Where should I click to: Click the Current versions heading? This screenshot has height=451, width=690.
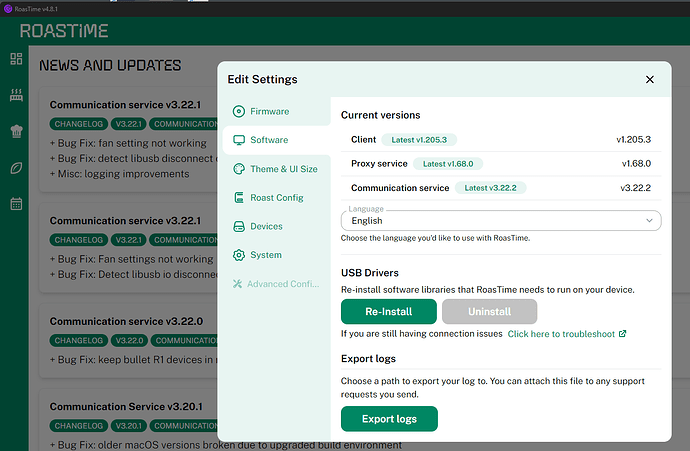[381, 115]
